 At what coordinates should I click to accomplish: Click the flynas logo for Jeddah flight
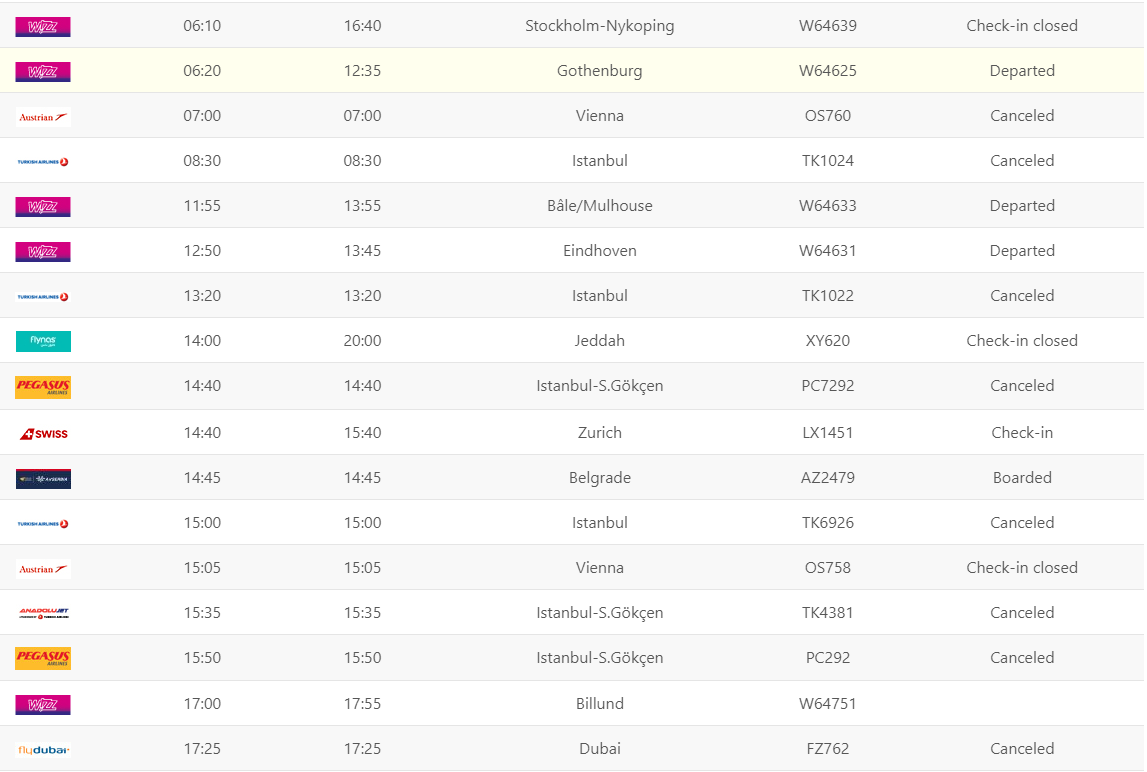pos(43,342)
